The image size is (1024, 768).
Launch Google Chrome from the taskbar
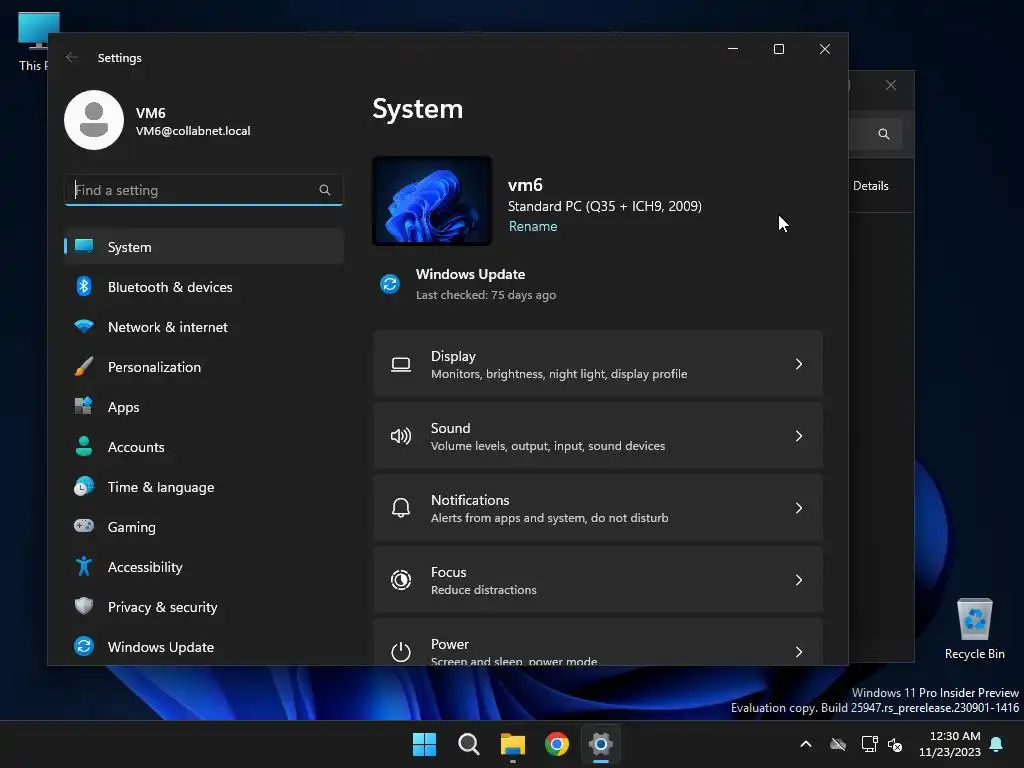[x=557, y=744]
